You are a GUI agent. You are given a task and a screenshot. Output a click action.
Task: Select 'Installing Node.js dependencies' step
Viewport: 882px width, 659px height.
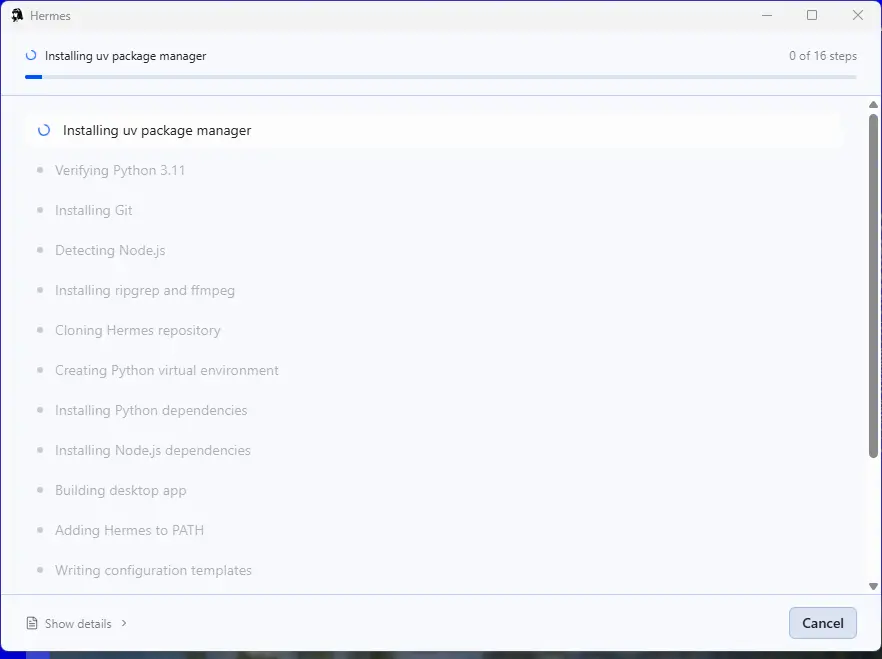click(x=152, y=450)
